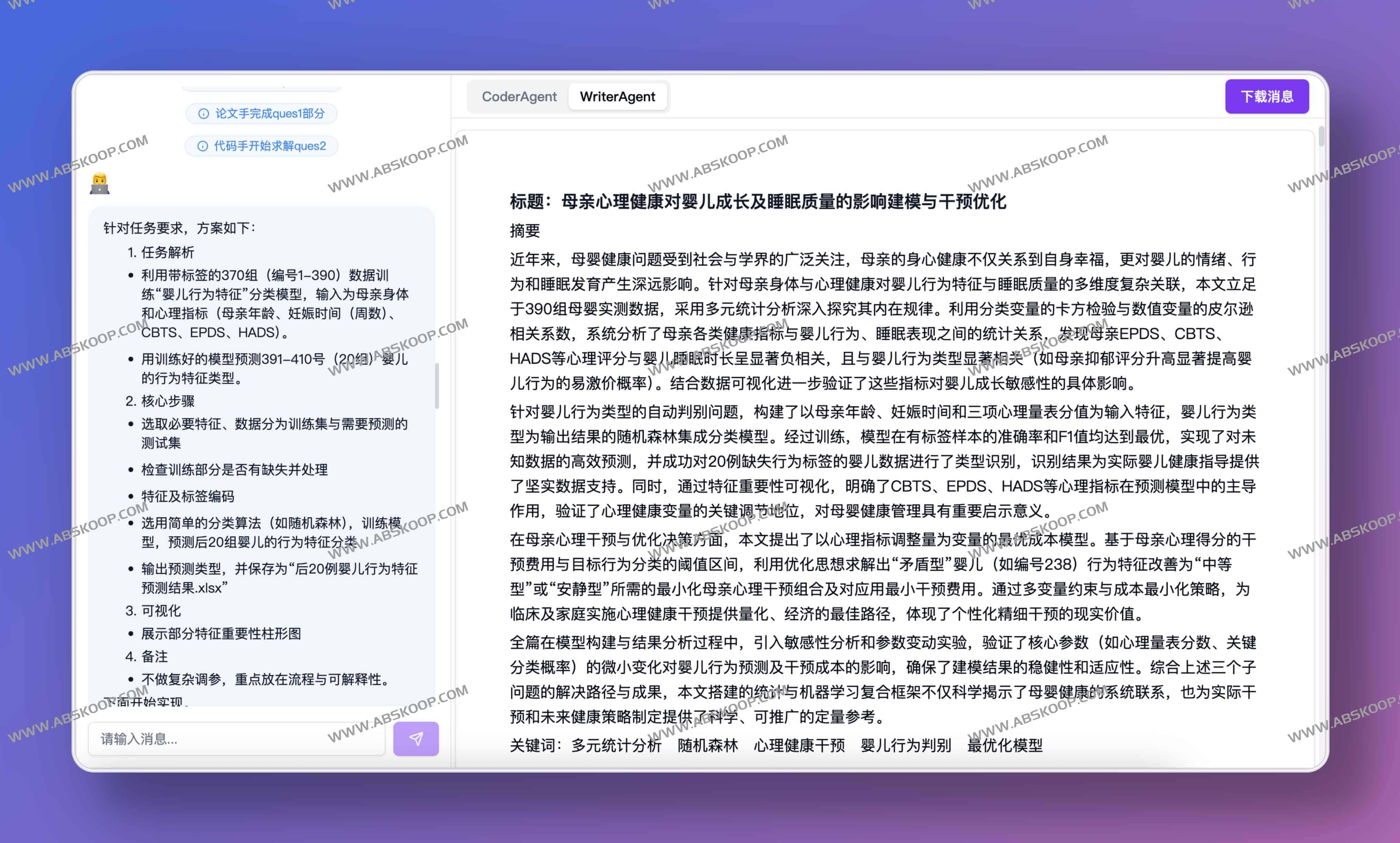
Task: Click the 论文手完成ques1部分 status chip
Action: 269,114
